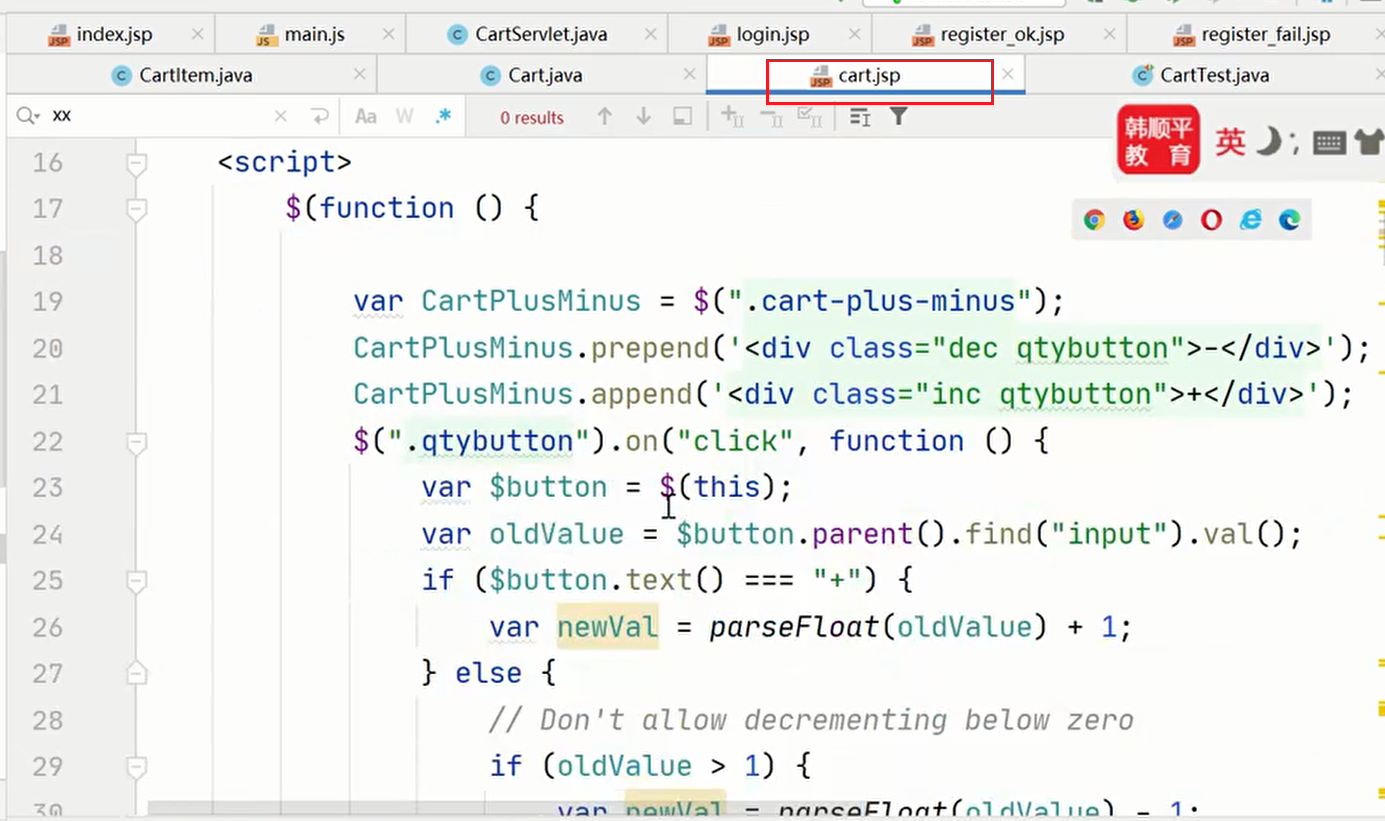Collapse else block fold at line 27

[137, 673]
